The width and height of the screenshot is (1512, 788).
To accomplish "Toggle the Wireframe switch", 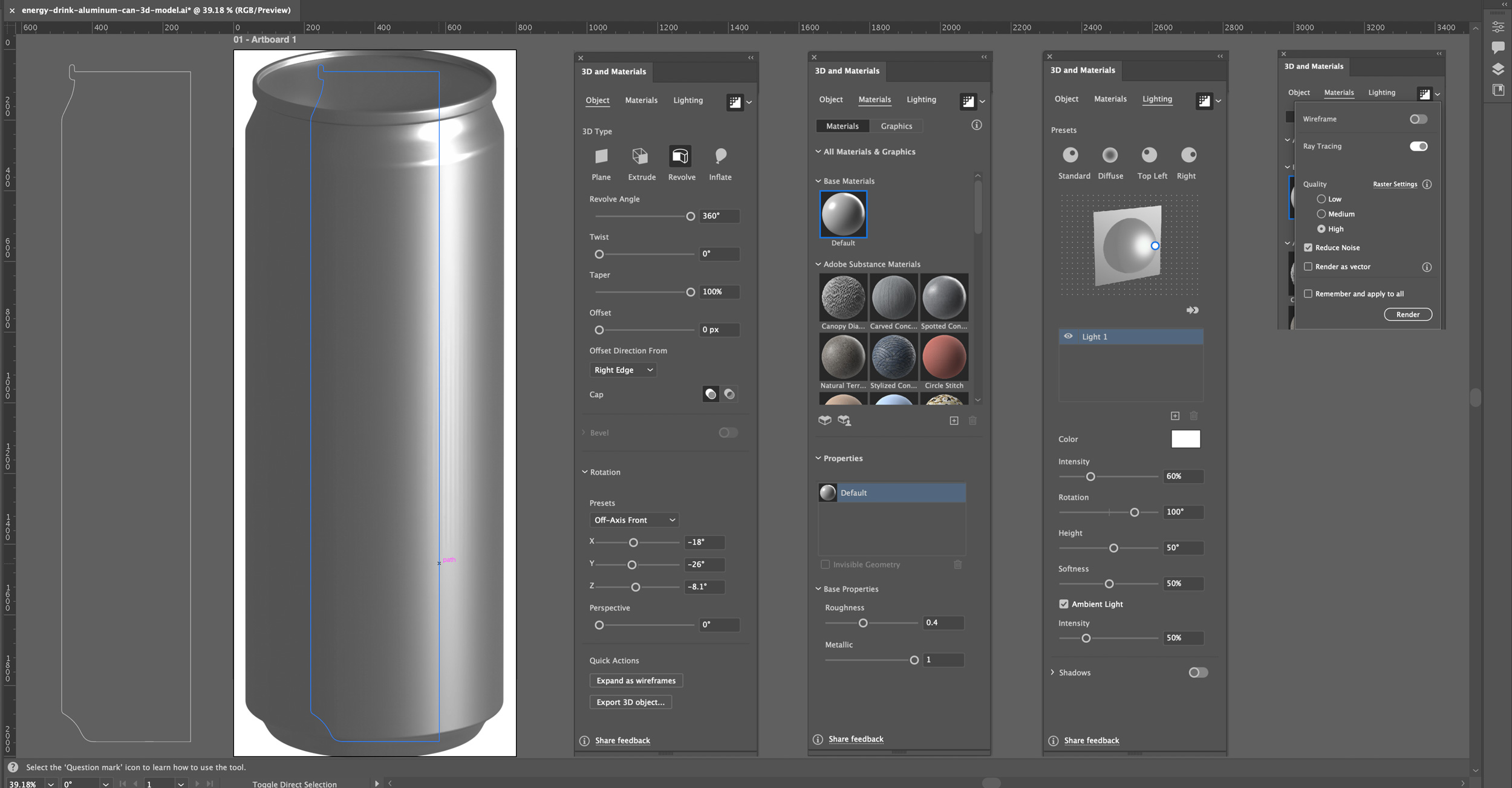I will pos(1418,119).
